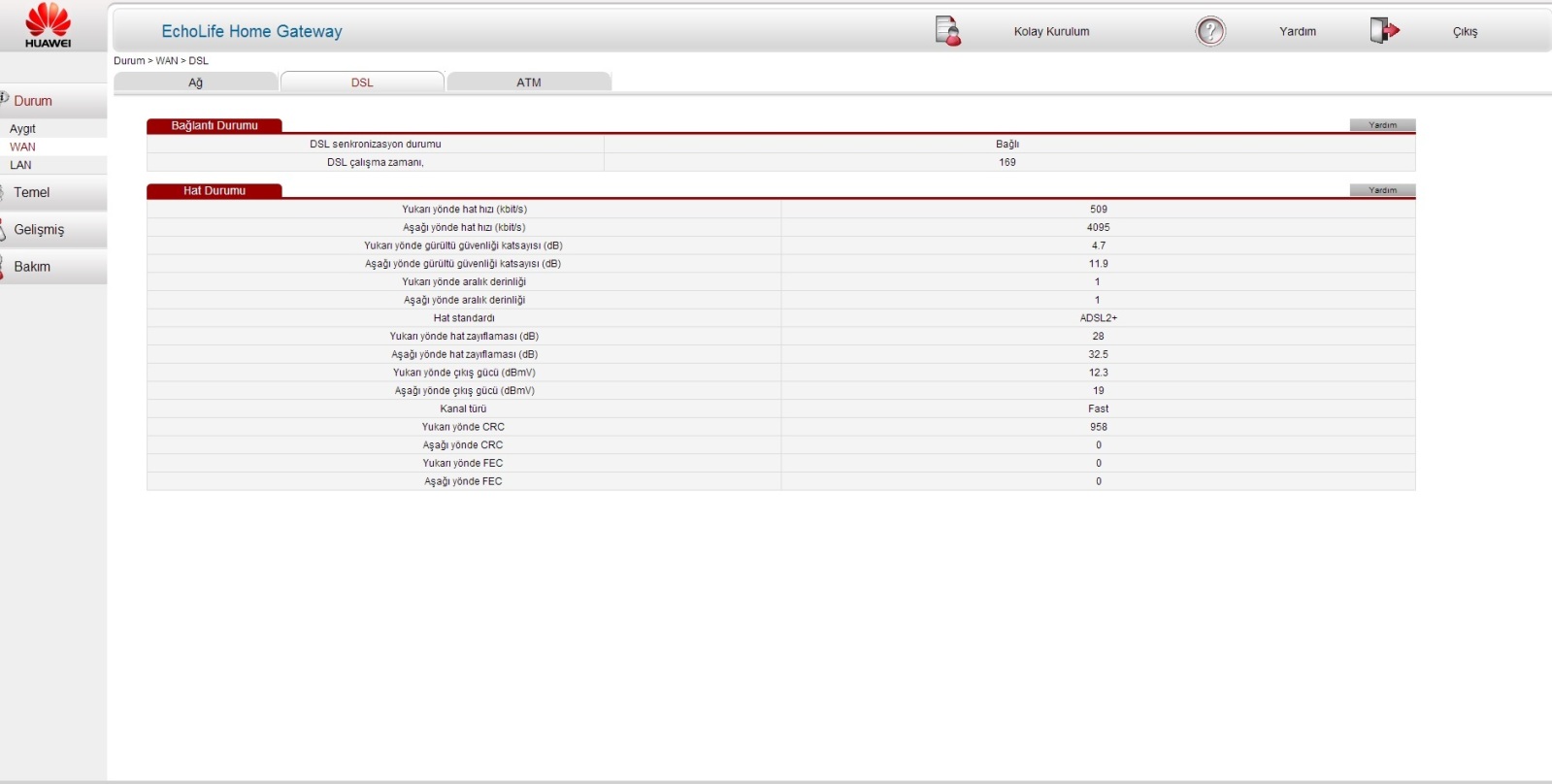Select the DSL tab
Image resolution: width=1552 pixels, height=784 pixels.
[362, 82]
